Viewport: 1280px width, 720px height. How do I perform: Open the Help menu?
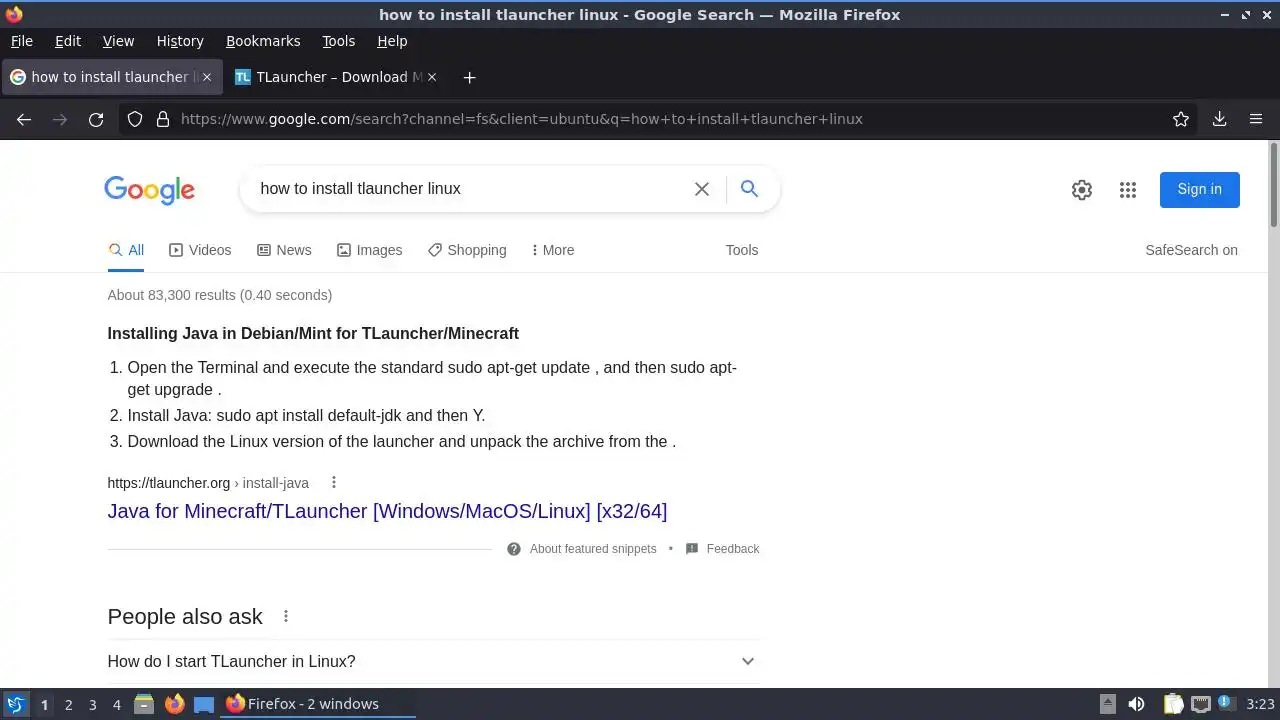pyautogui.click(x=392, y=41)
